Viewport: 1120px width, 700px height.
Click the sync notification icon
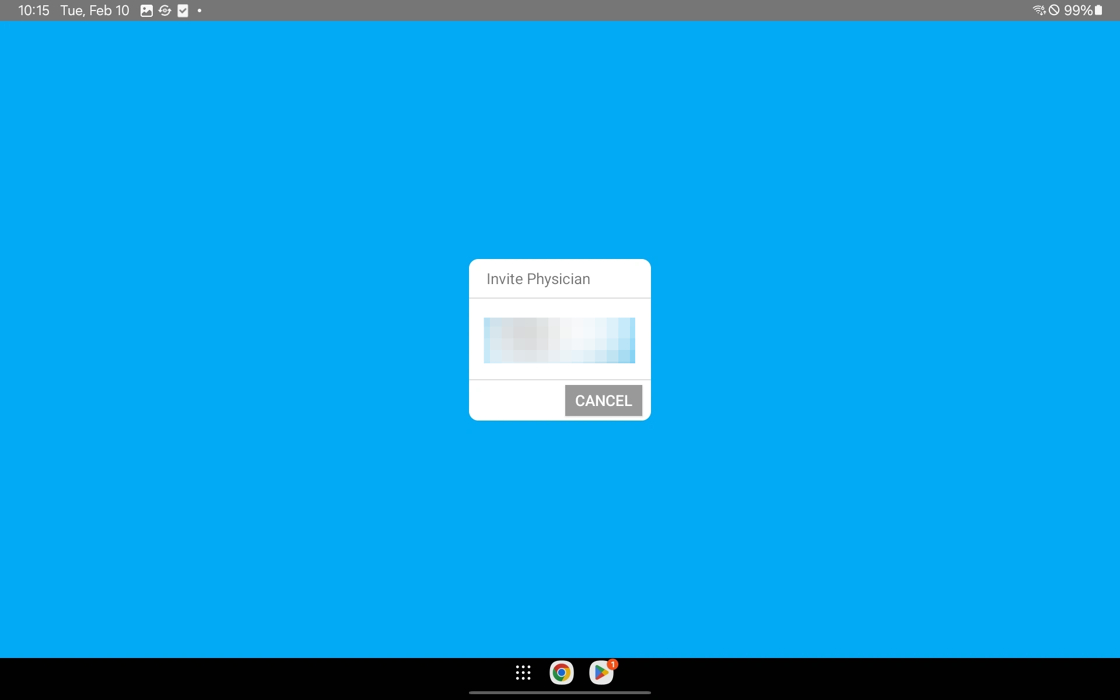point(165,10)
